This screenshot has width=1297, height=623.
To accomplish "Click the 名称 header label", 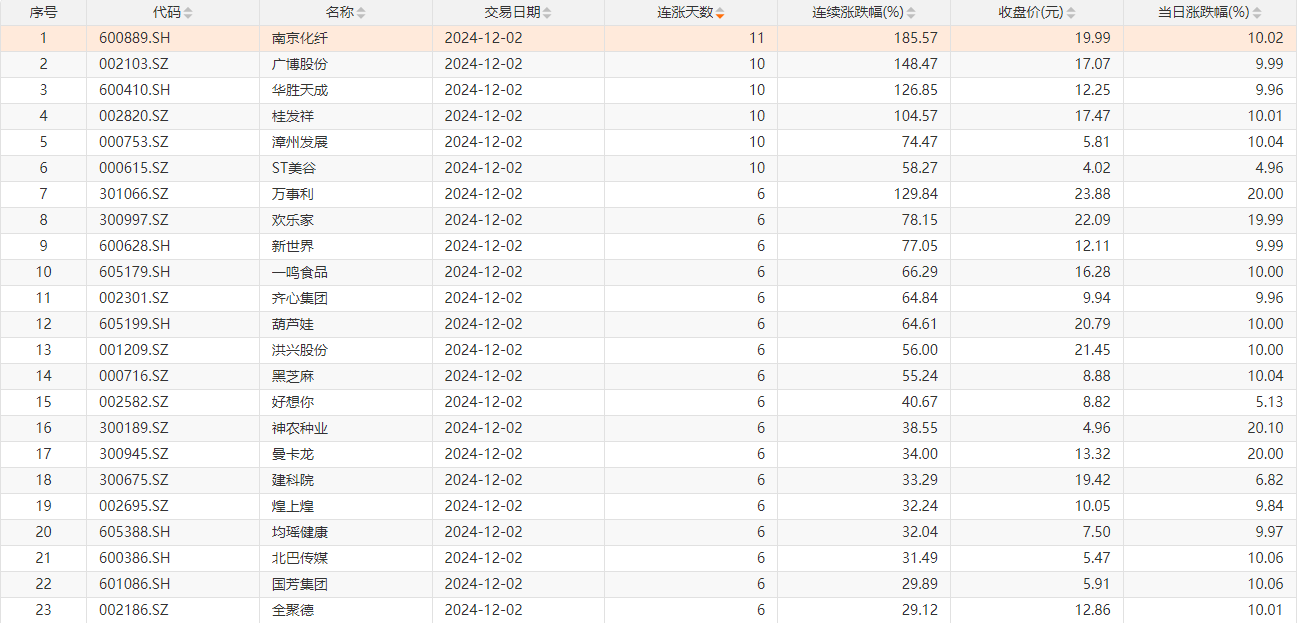I will pyautogui.click(x=339, y=13).
